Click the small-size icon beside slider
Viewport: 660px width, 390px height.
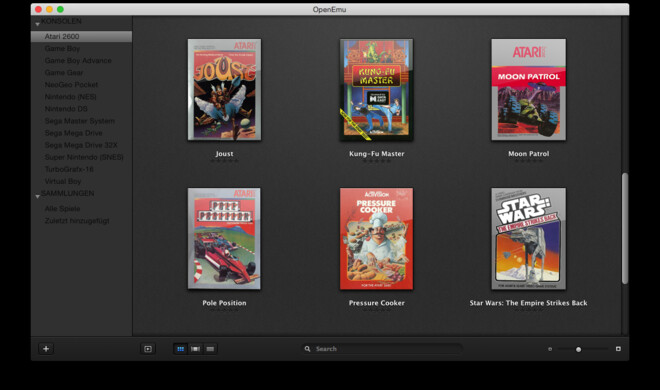(550, 349)
